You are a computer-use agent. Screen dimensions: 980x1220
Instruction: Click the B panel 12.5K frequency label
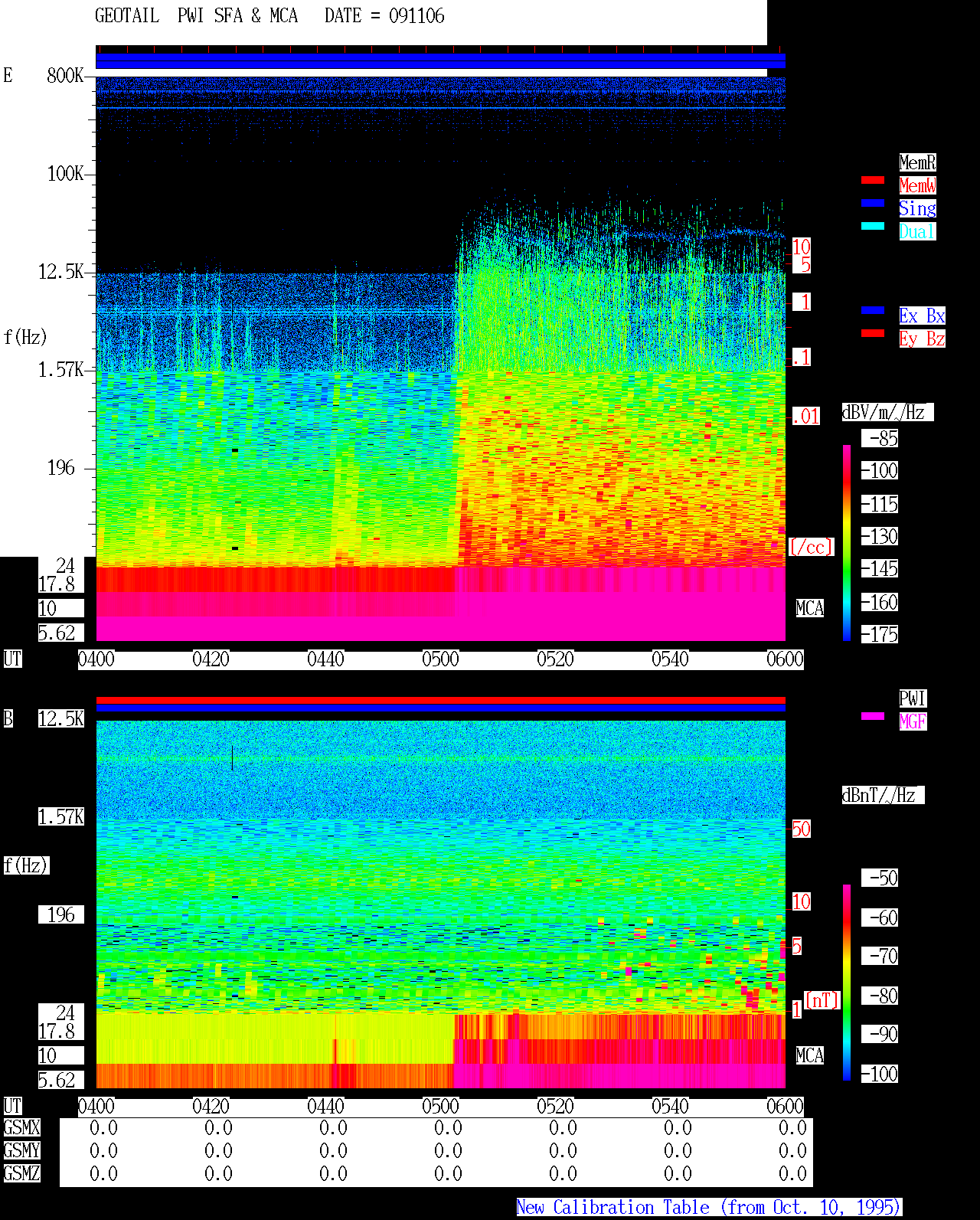point(61,718)
